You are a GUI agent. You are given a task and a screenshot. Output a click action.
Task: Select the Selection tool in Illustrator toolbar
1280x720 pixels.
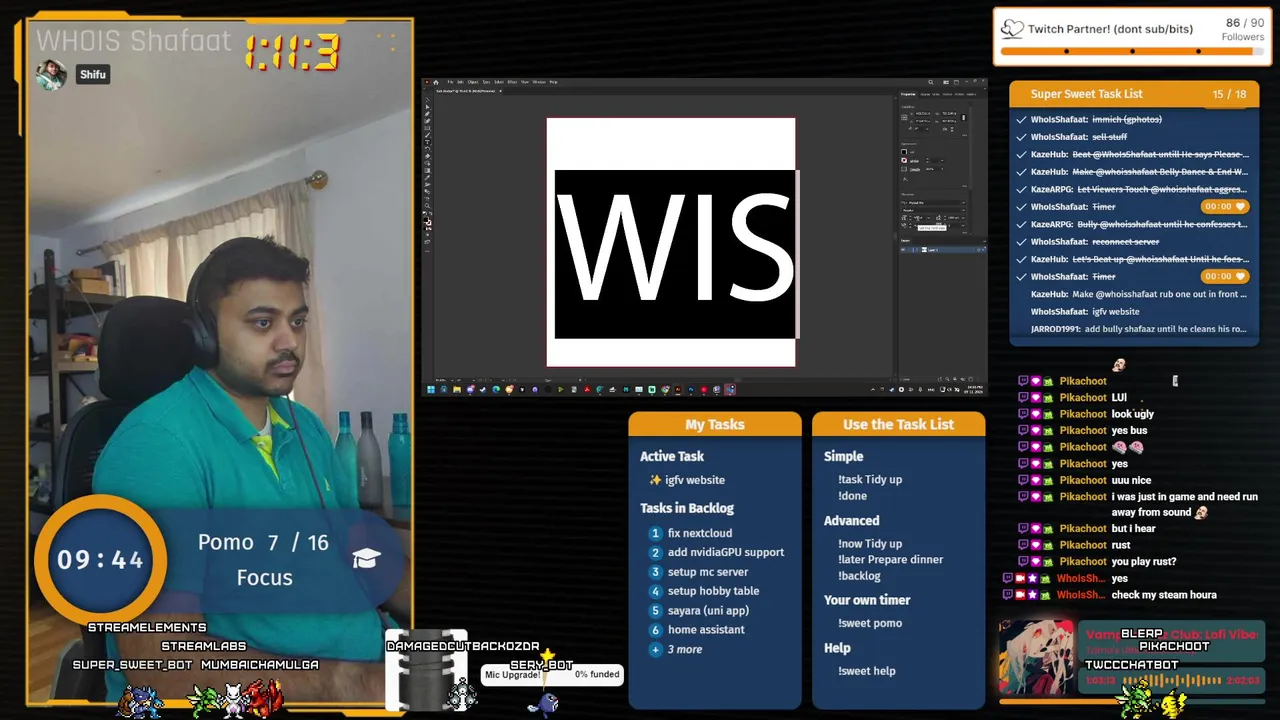click(x=427, y=100)
